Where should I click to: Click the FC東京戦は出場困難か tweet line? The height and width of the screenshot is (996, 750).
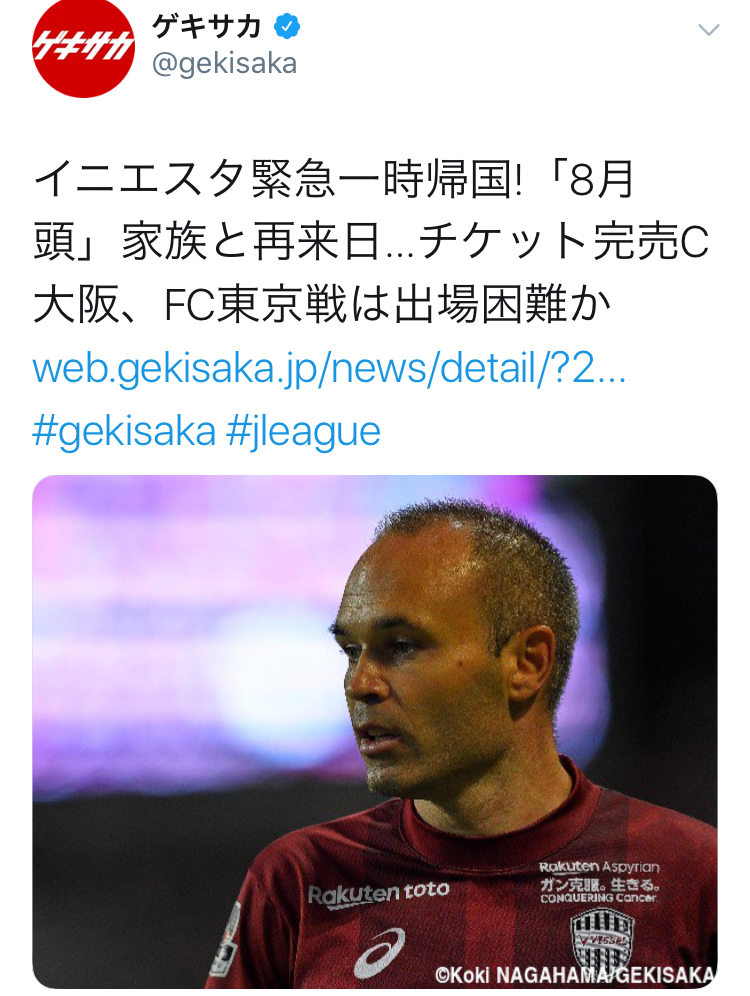pyautogui.click(x=387, y=306)
